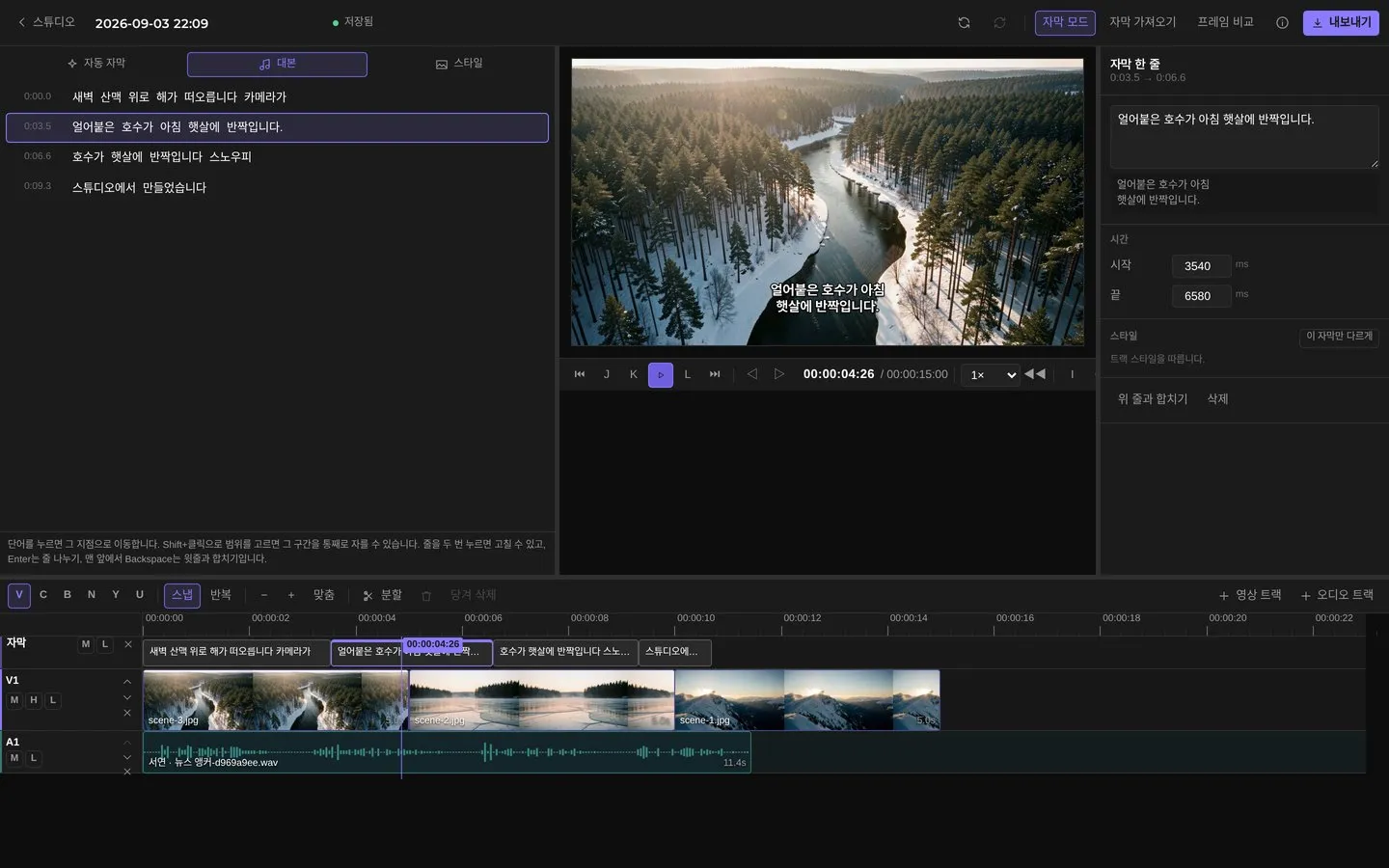Select the V tool in the timeline toolbar
The width and height of the screenshot is (1389, 868).
tap(19, 595)
